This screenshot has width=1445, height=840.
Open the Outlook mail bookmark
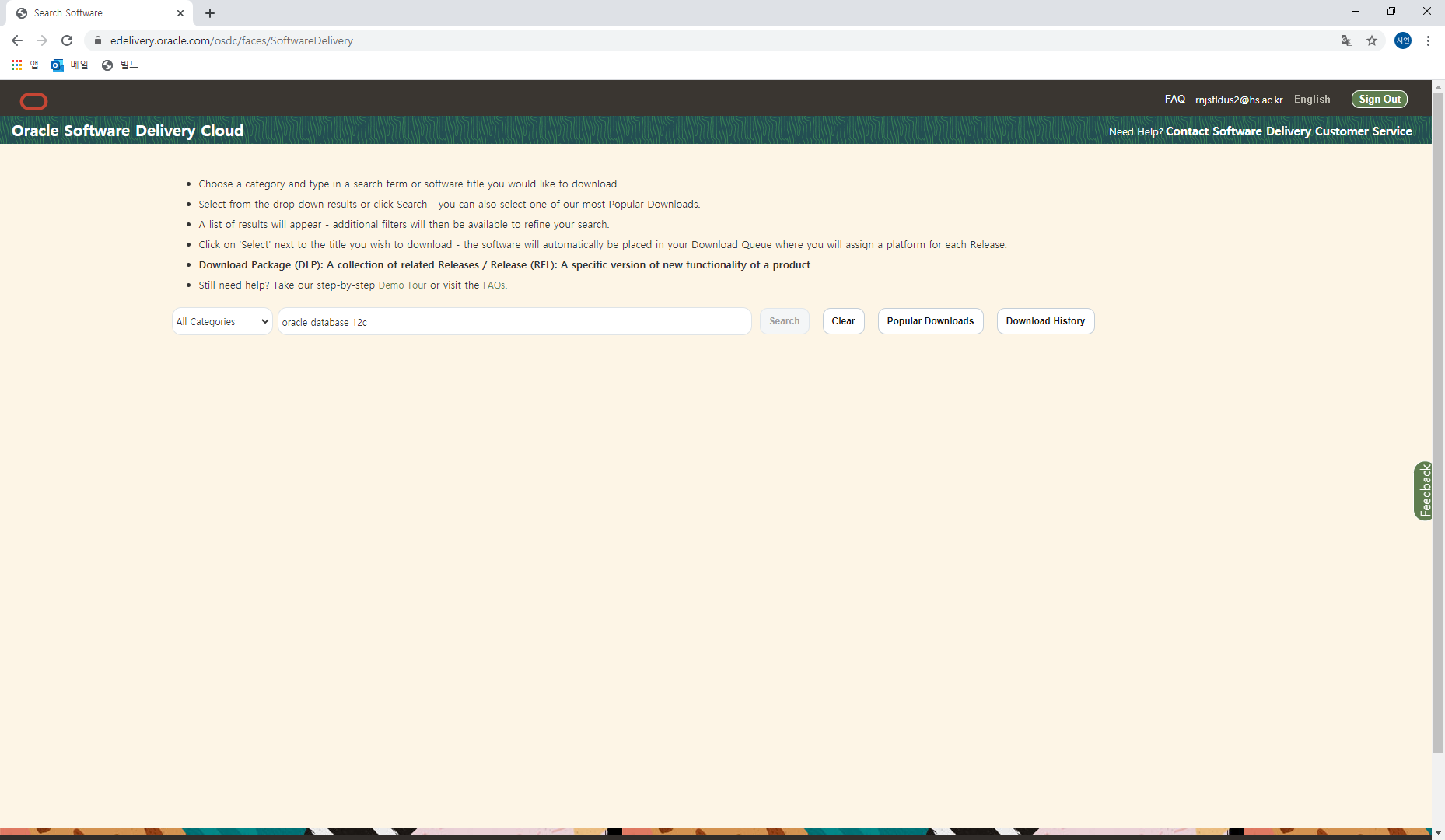pos(70,65)
